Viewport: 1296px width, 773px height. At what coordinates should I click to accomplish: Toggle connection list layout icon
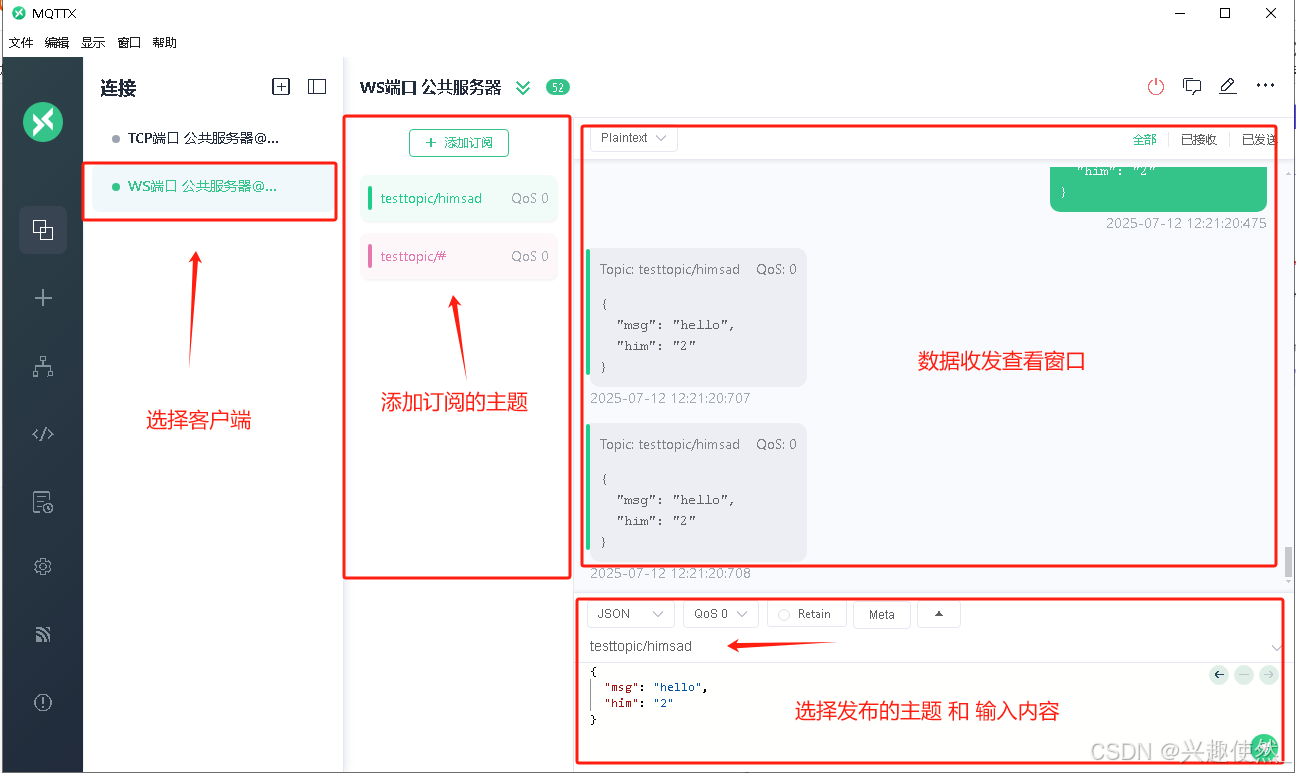pos(317,87)
